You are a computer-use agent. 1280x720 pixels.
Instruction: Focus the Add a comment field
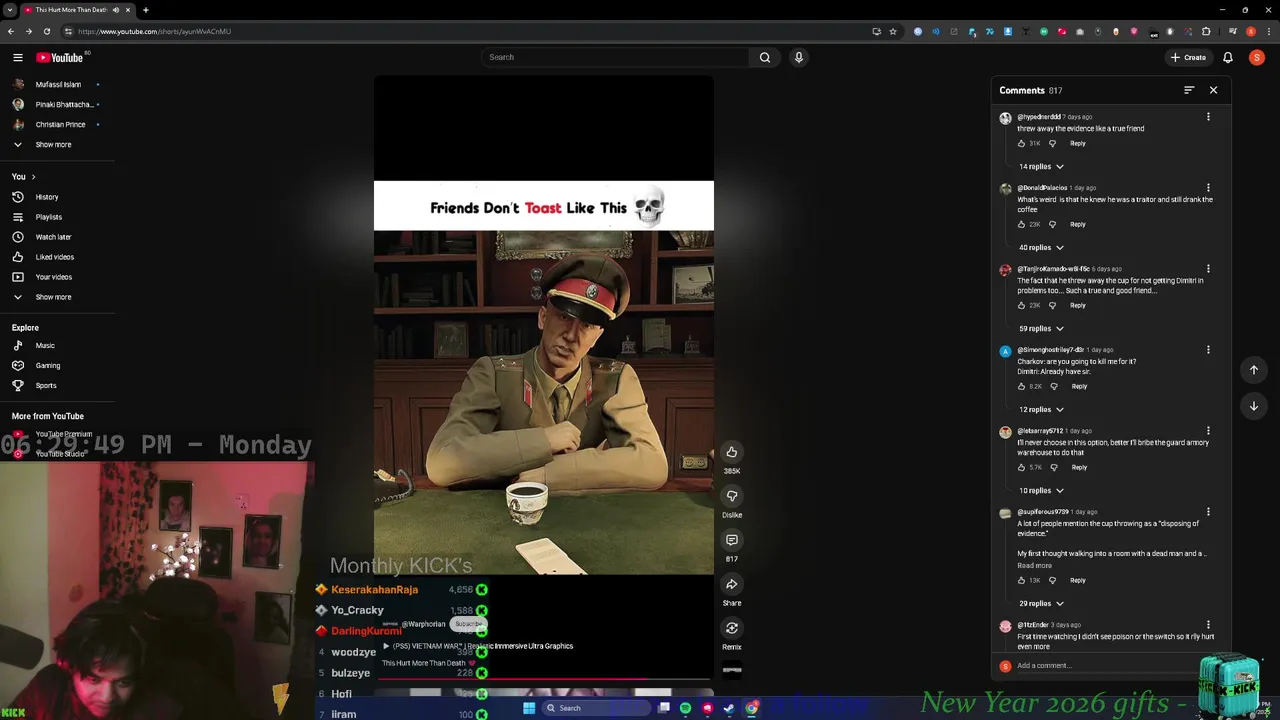(1106, 666)
